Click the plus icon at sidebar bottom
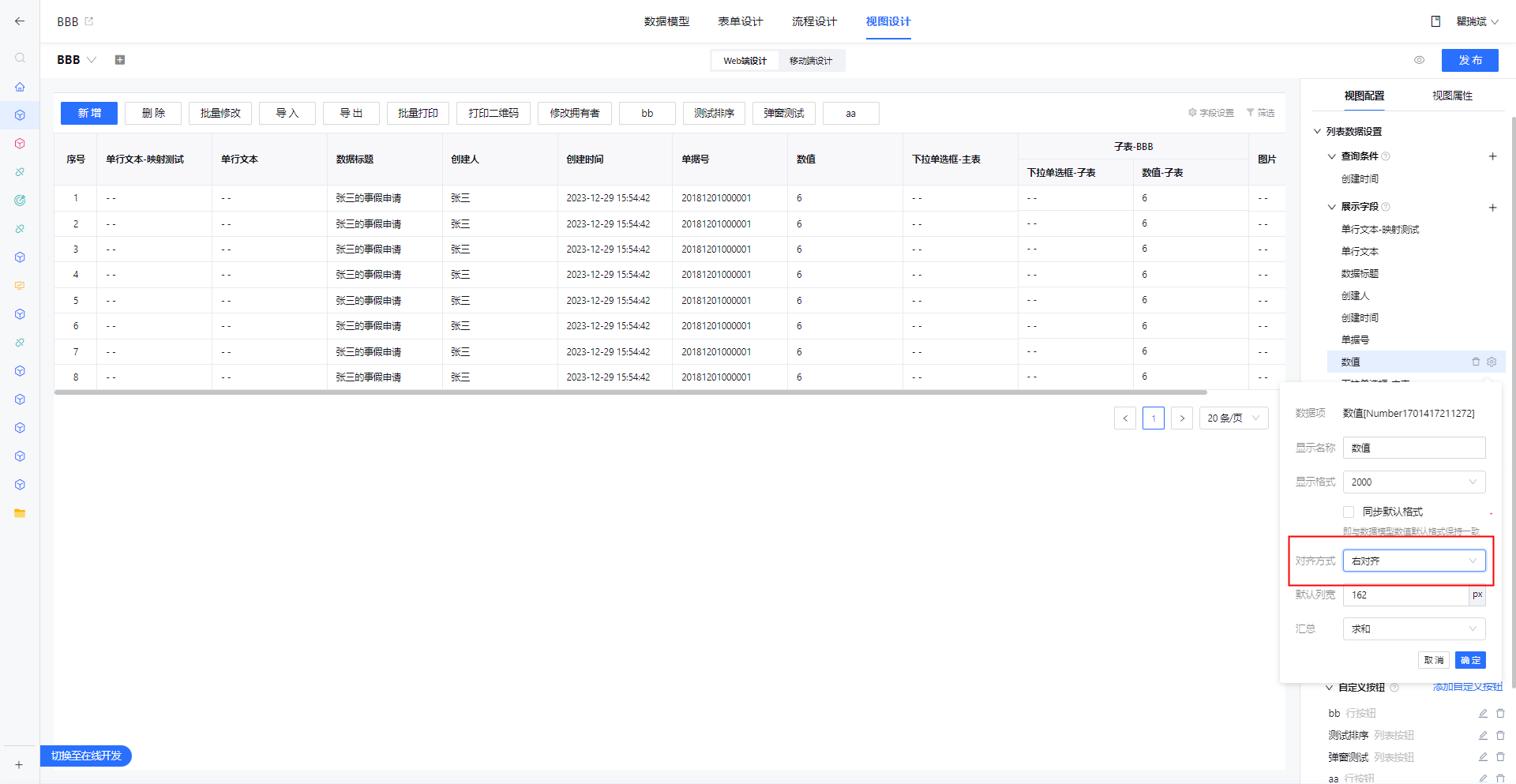Screen dimensions: 1516x784 19,764
